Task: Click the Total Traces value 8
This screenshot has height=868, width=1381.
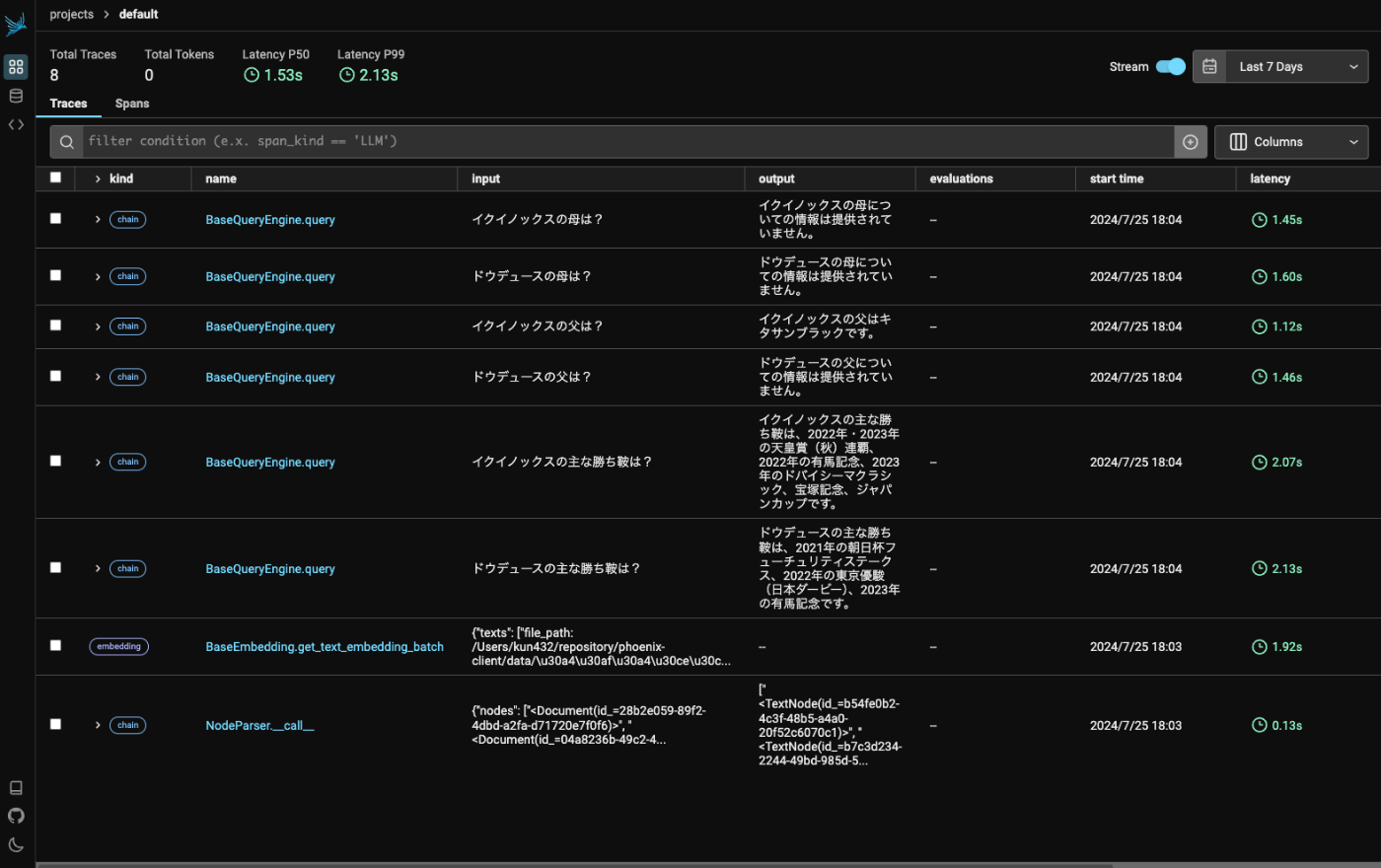Action: [x=54, y=75]
